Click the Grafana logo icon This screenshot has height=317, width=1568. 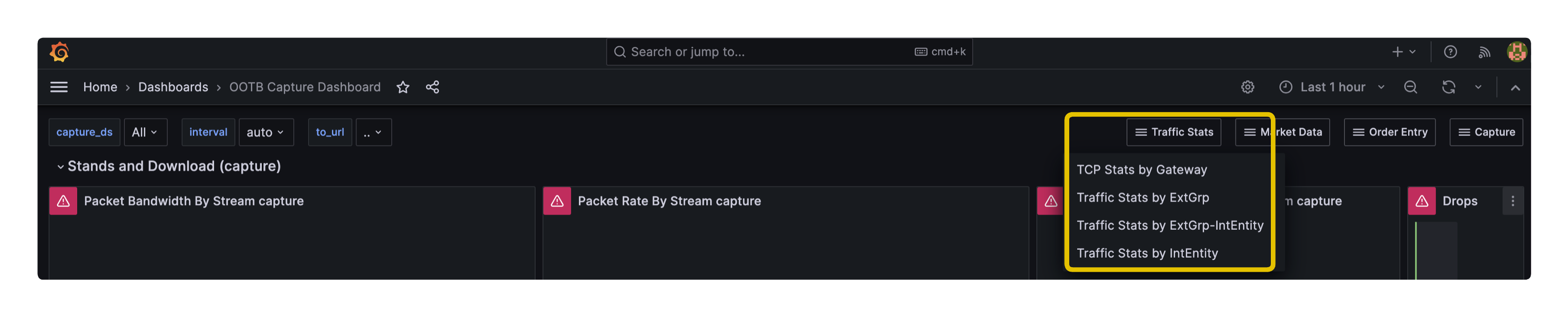[59, 52]
